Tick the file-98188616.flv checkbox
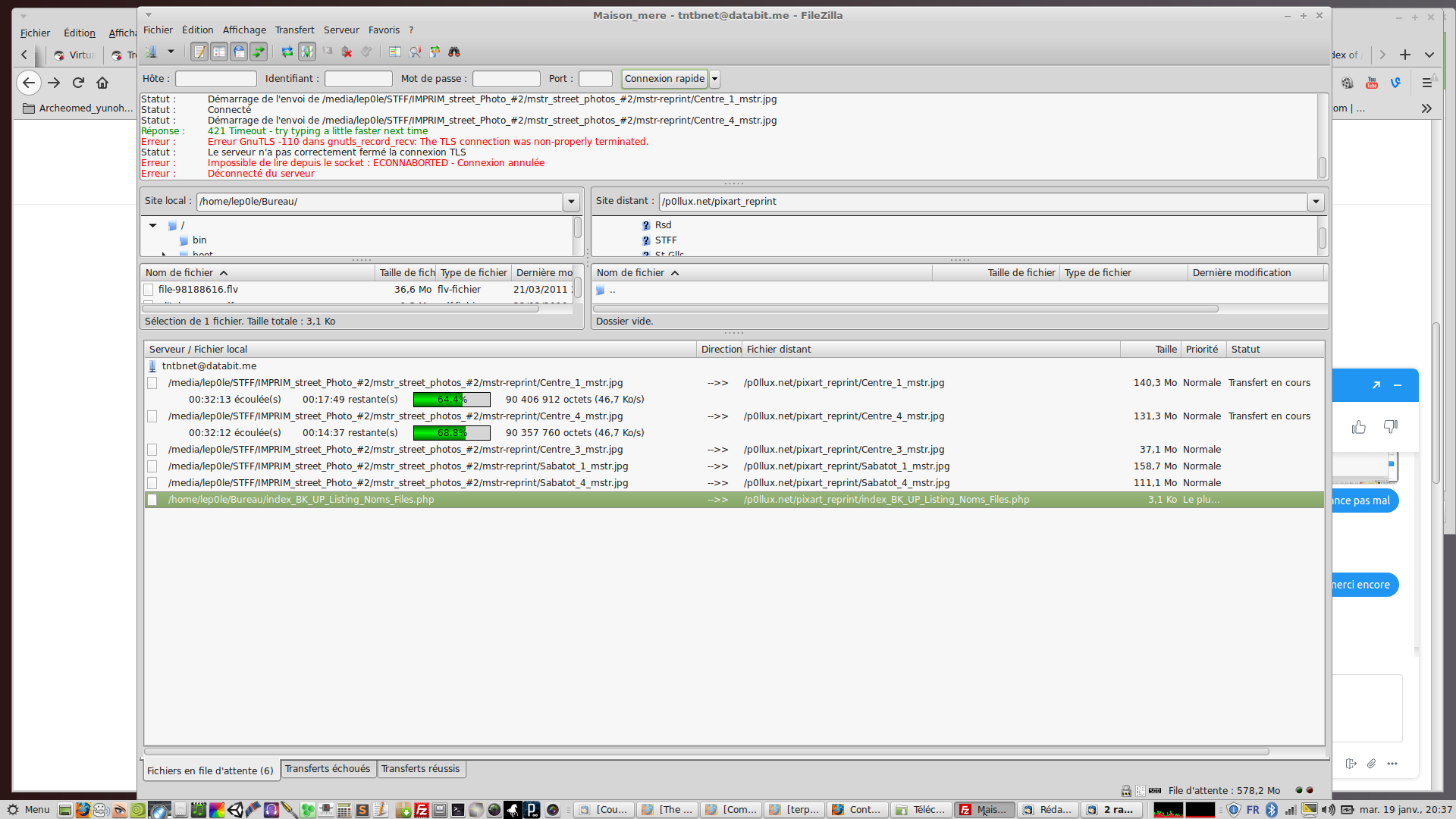The image size is (1456, 819). (149, 290)
